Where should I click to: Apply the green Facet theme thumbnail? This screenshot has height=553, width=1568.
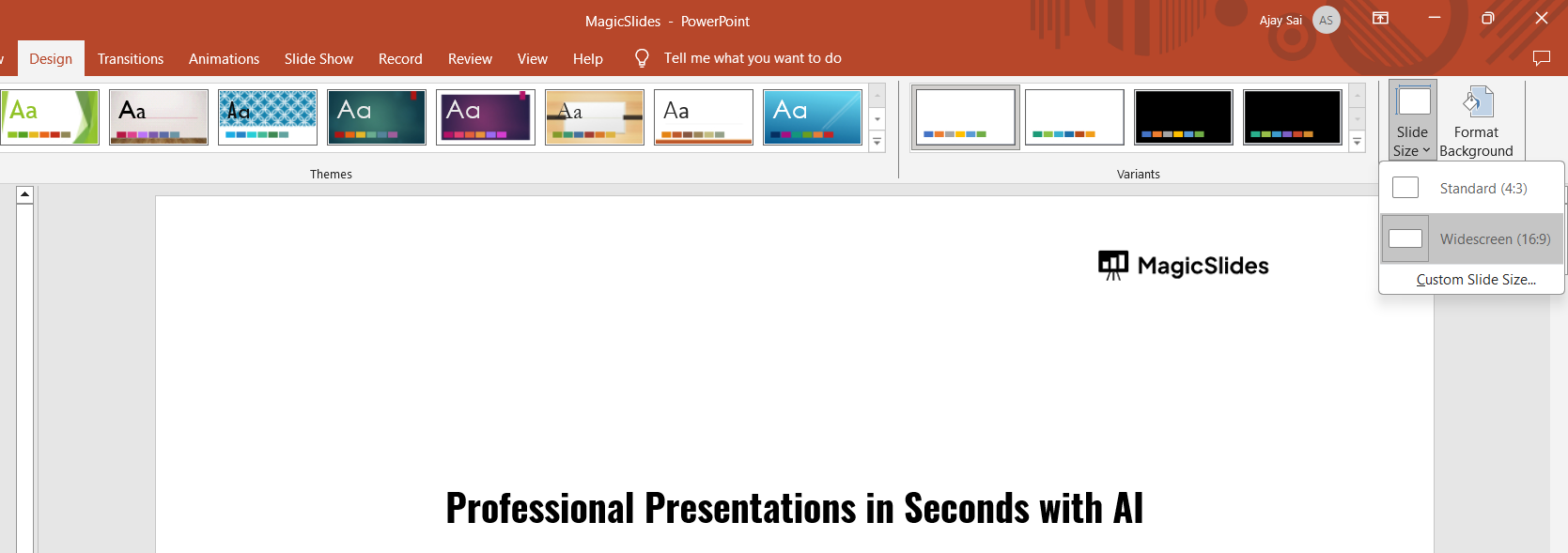coord(50,117)
